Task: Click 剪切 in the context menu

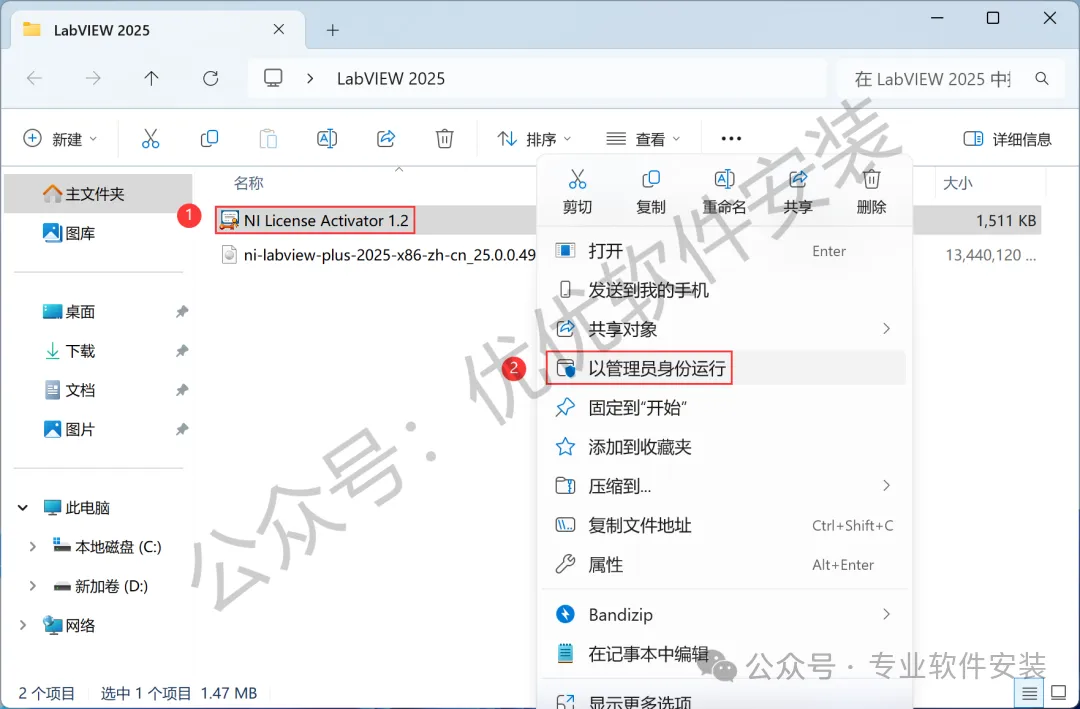Action: 577,192
